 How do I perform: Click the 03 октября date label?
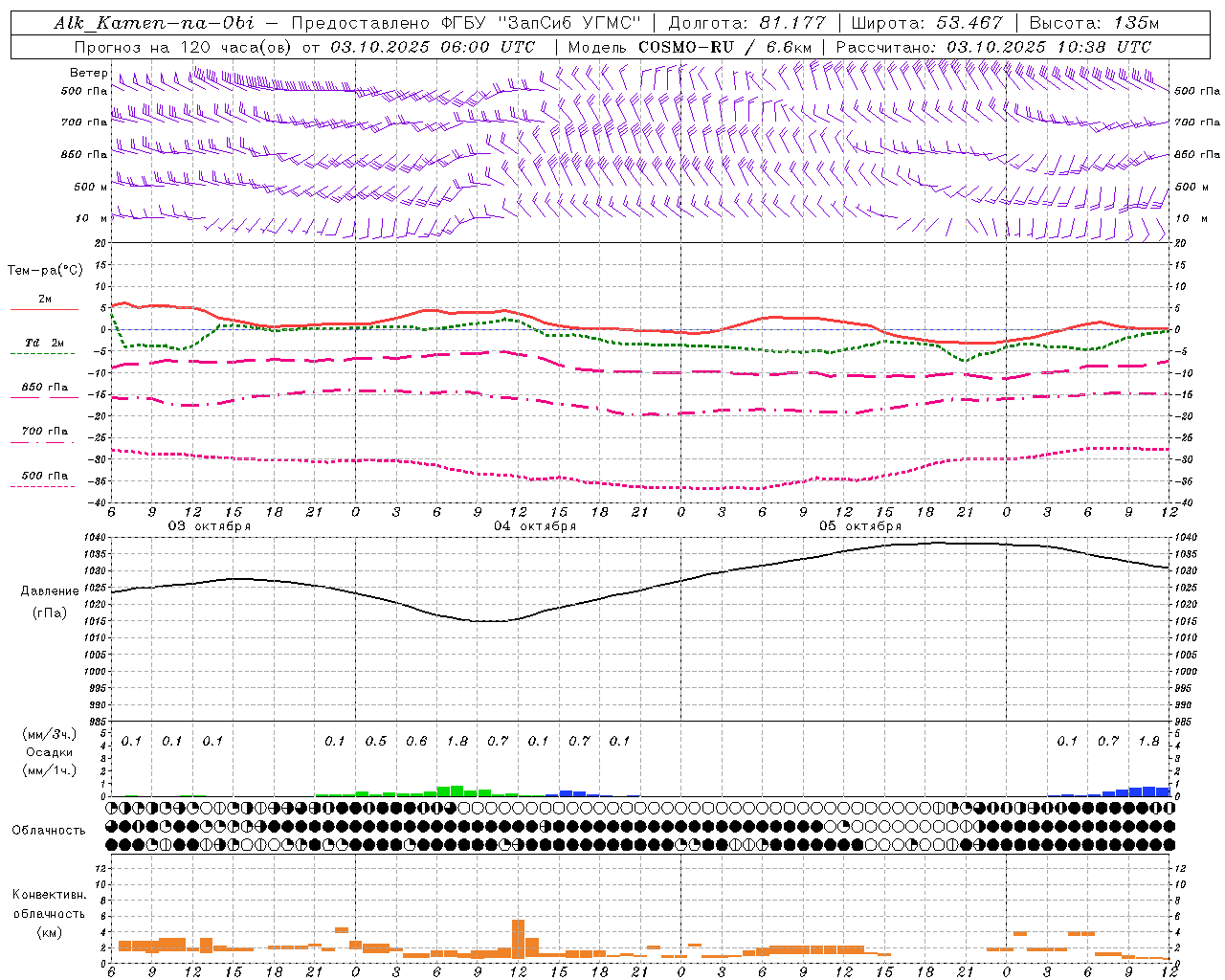(x=210, y=526)
